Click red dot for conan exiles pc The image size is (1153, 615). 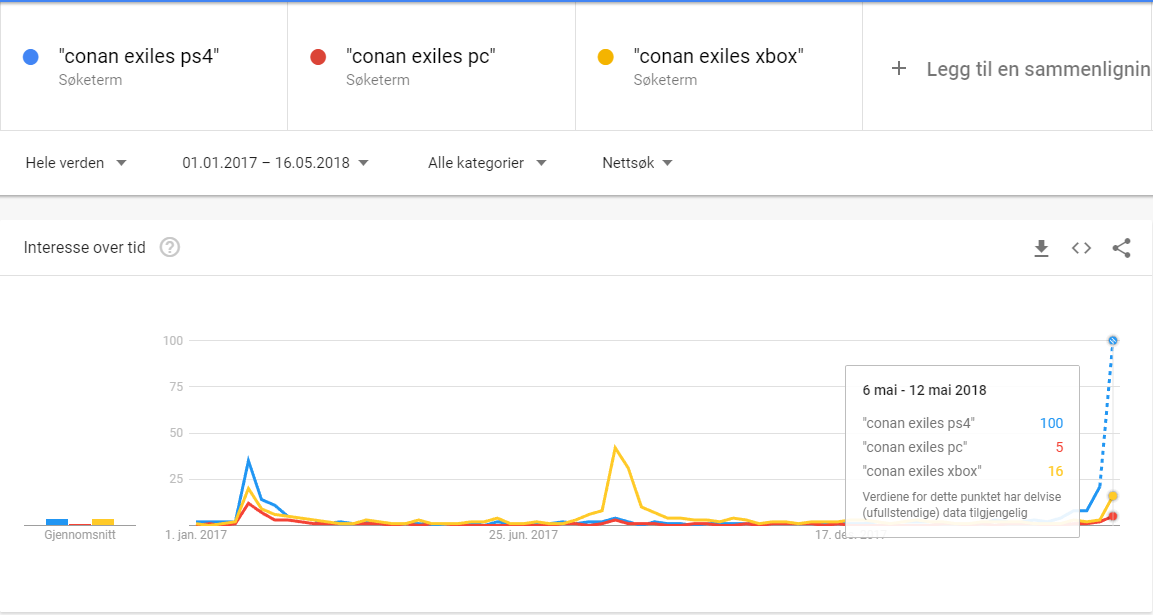pyautogui.click(x=318, y=57)
